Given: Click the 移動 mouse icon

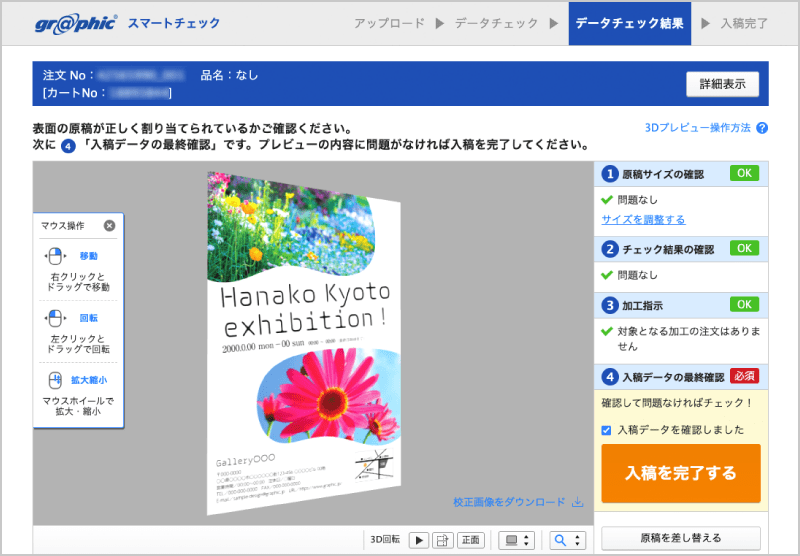Looking at the screenshot, I should tap(55, 256).
